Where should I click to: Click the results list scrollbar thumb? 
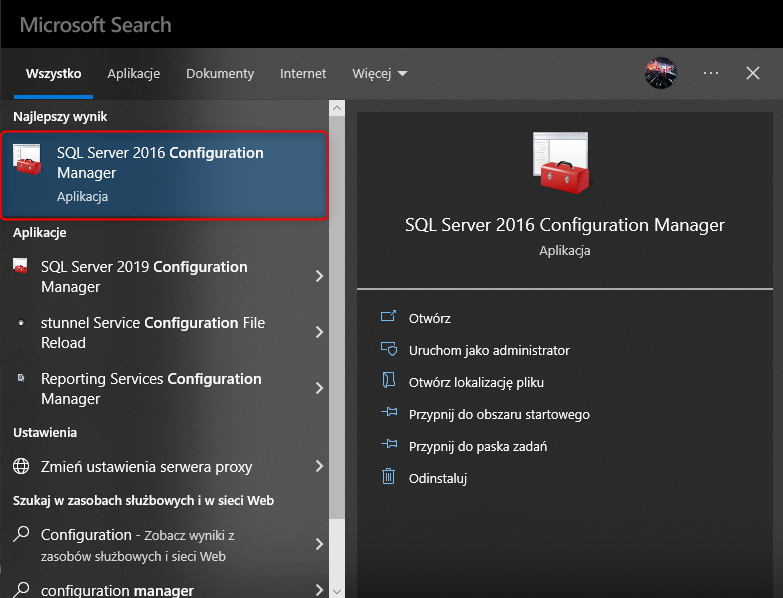coord(337,317)
